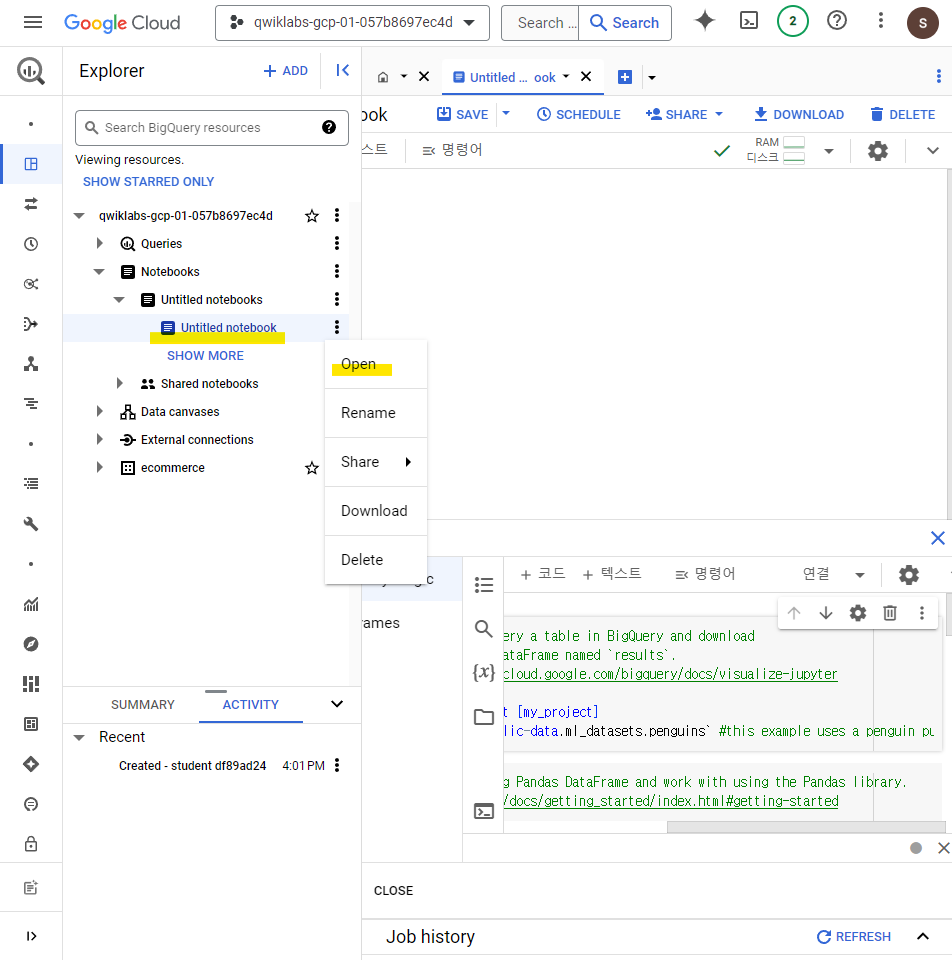Collapse the Untitled notebooks folder
This screenshot has width=952, height=960.
click(119, 300)
